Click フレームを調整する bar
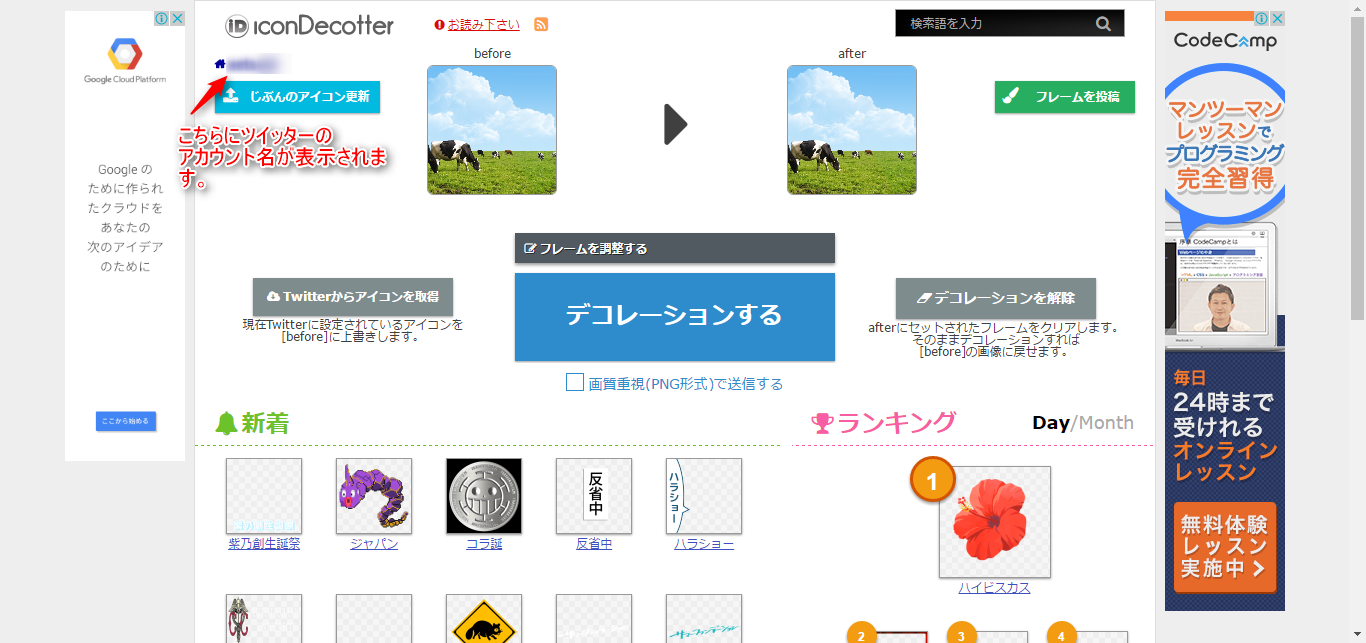1366x643 pixels. [x=675, y=248]
